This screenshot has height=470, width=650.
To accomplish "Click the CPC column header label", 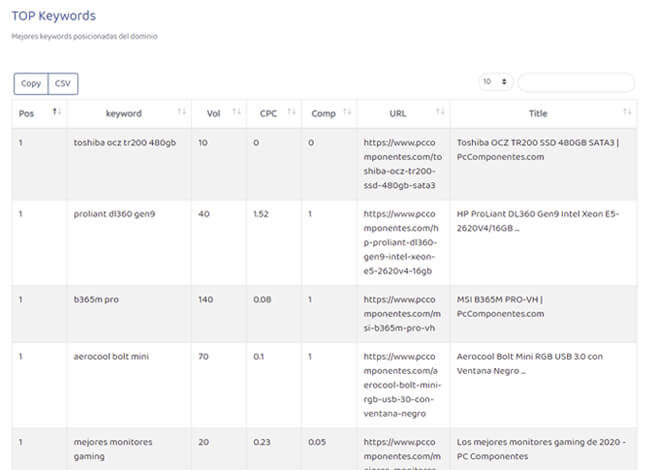I will 268,114.
